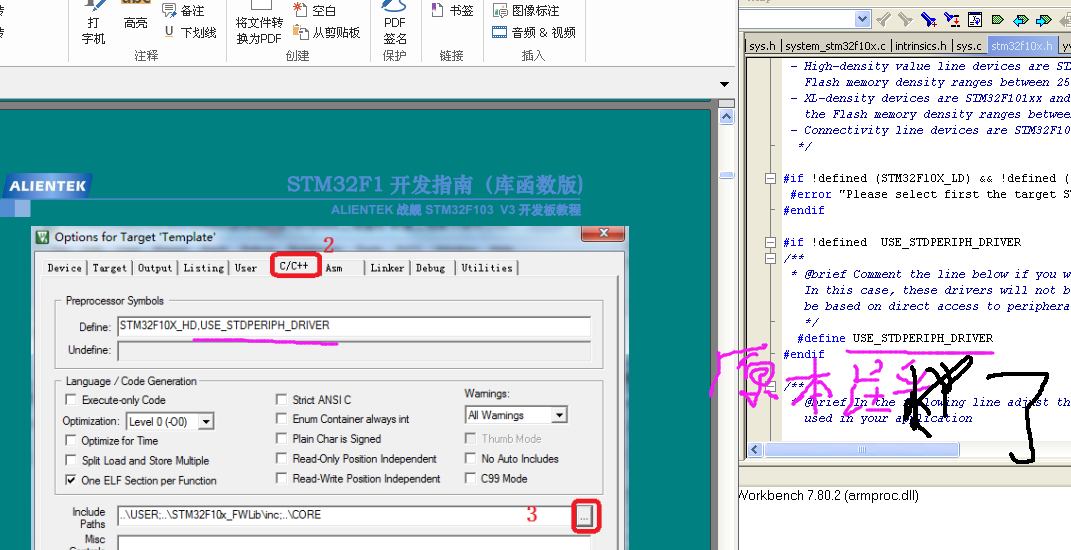This screenshot has height=550, width=1071.
Task: Open the Utilities tab
Action: coord(487,268)
